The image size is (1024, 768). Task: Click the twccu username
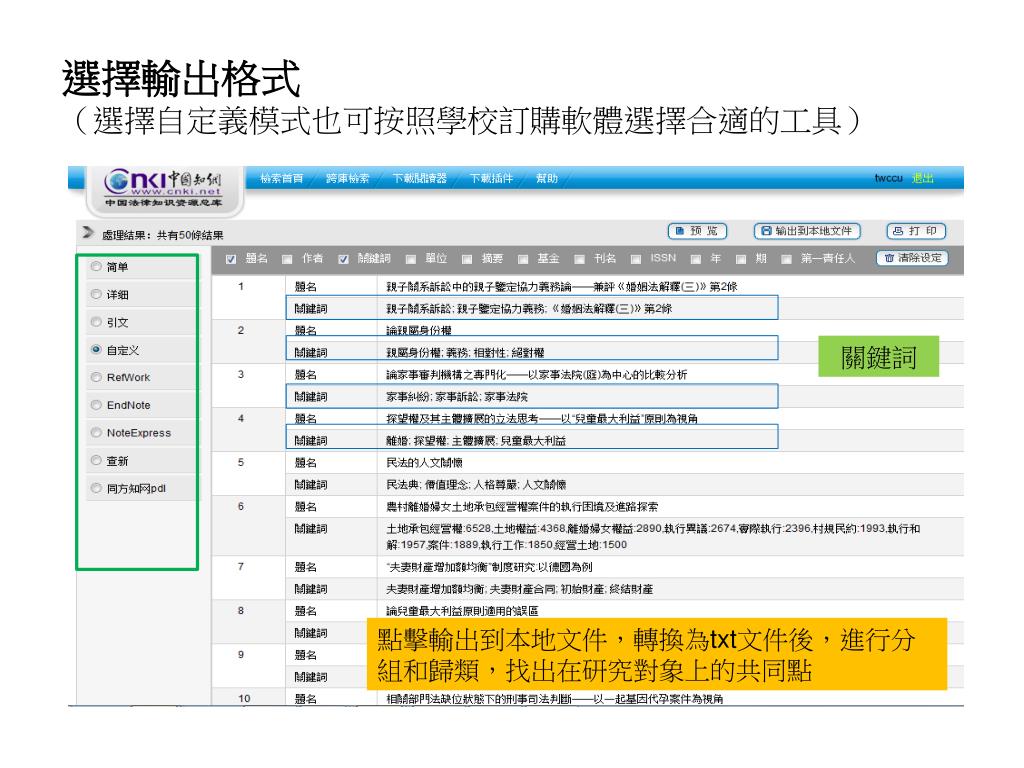888,178
